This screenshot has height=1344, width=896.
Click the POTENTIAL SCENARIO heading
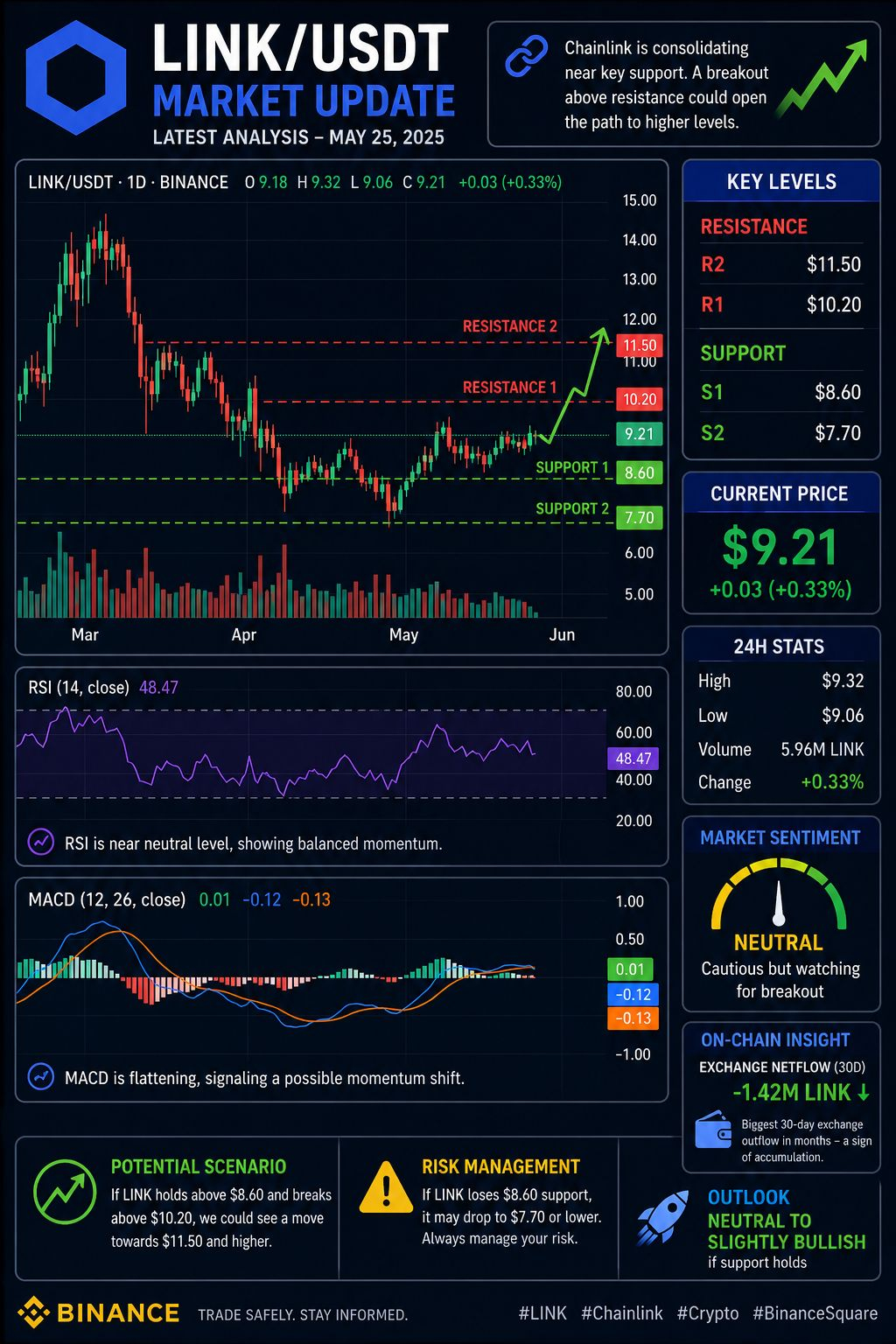coord(199,1166)
